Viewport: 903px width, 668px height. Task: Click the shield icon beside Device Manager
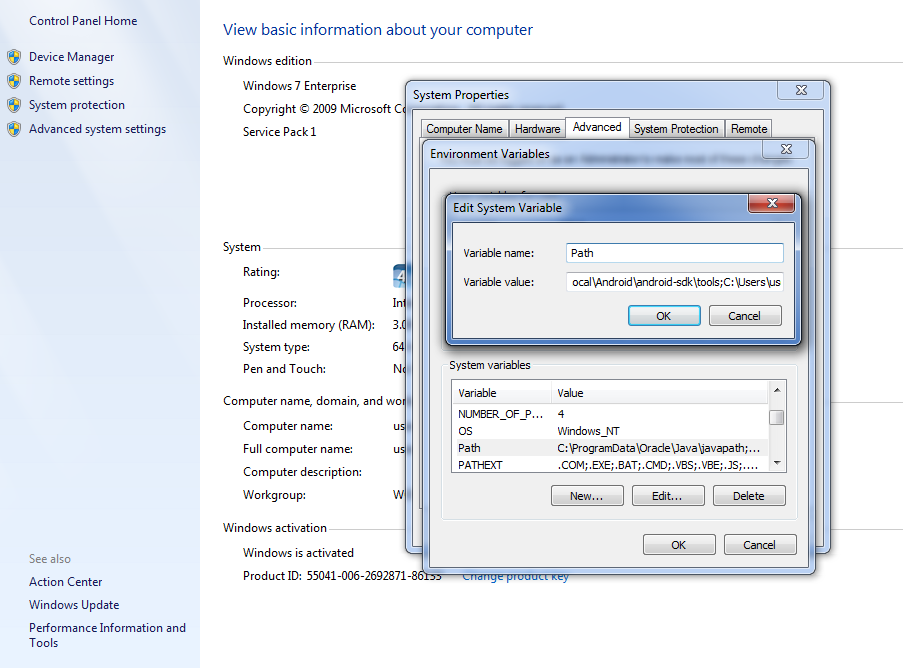14,57
